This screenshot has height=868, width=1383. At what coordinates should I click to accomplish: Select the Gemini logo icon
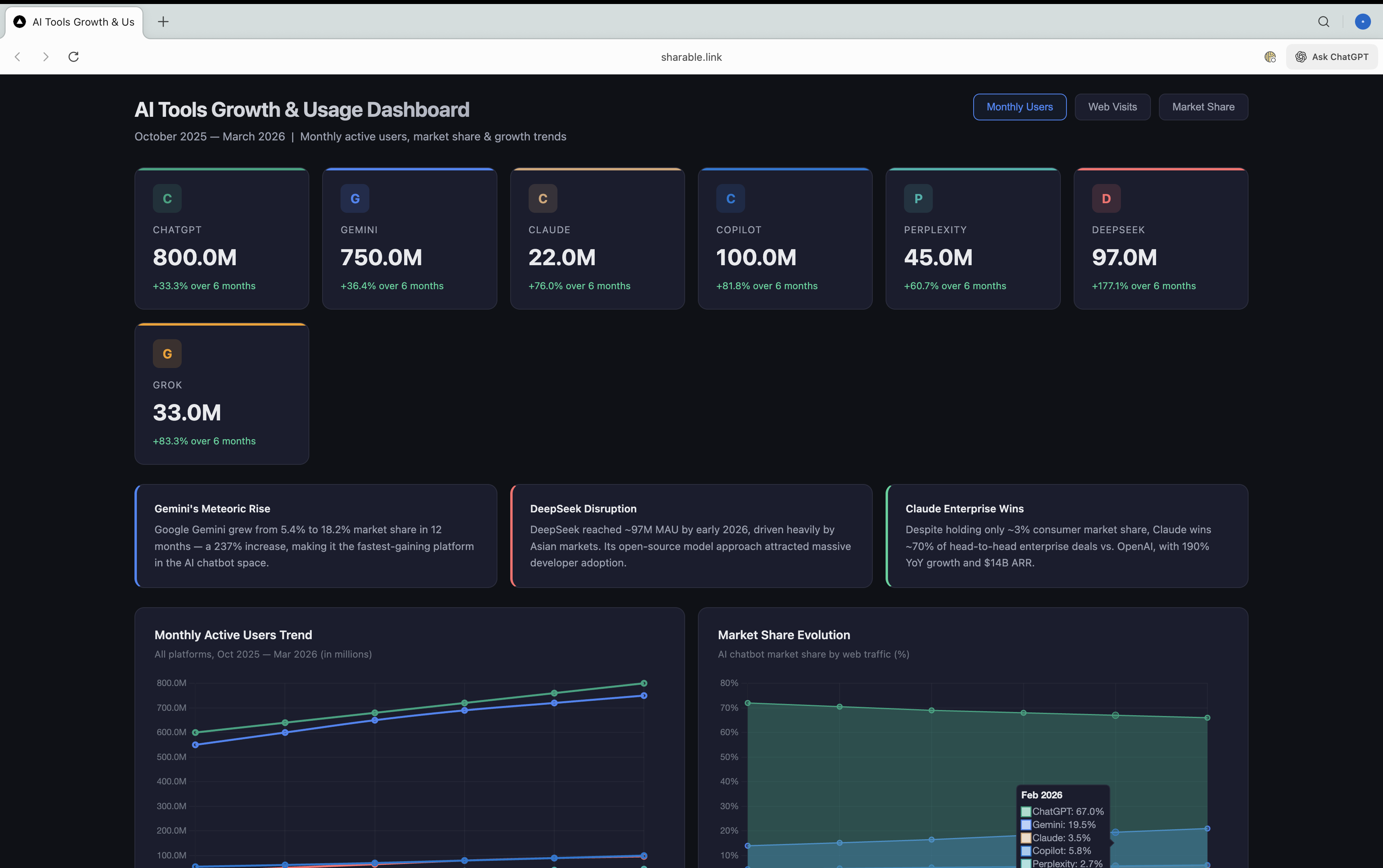coord(355,198)
